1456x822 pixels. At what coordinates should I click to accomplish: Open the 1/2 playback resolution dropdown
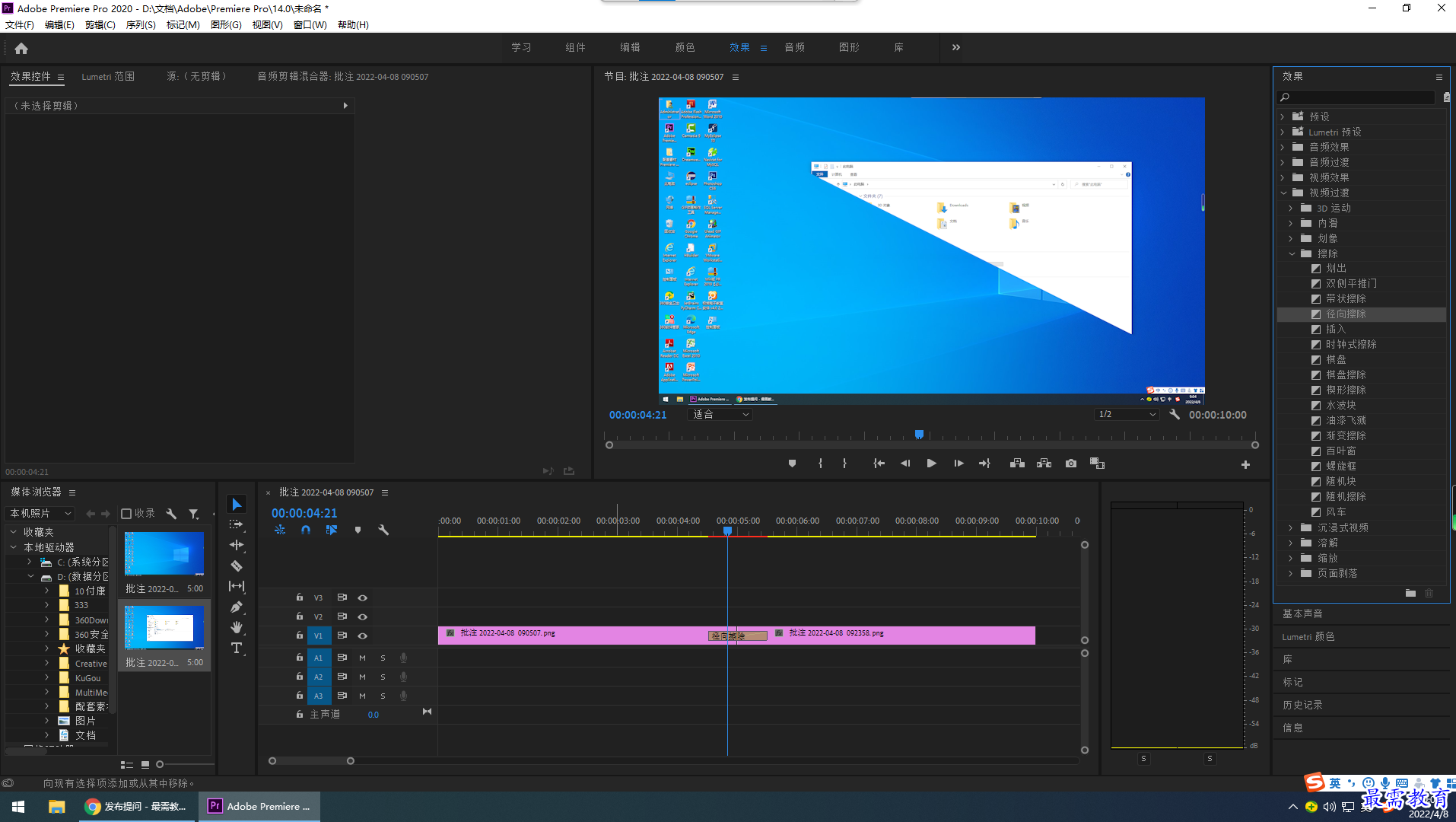[x=1127, y=415]
